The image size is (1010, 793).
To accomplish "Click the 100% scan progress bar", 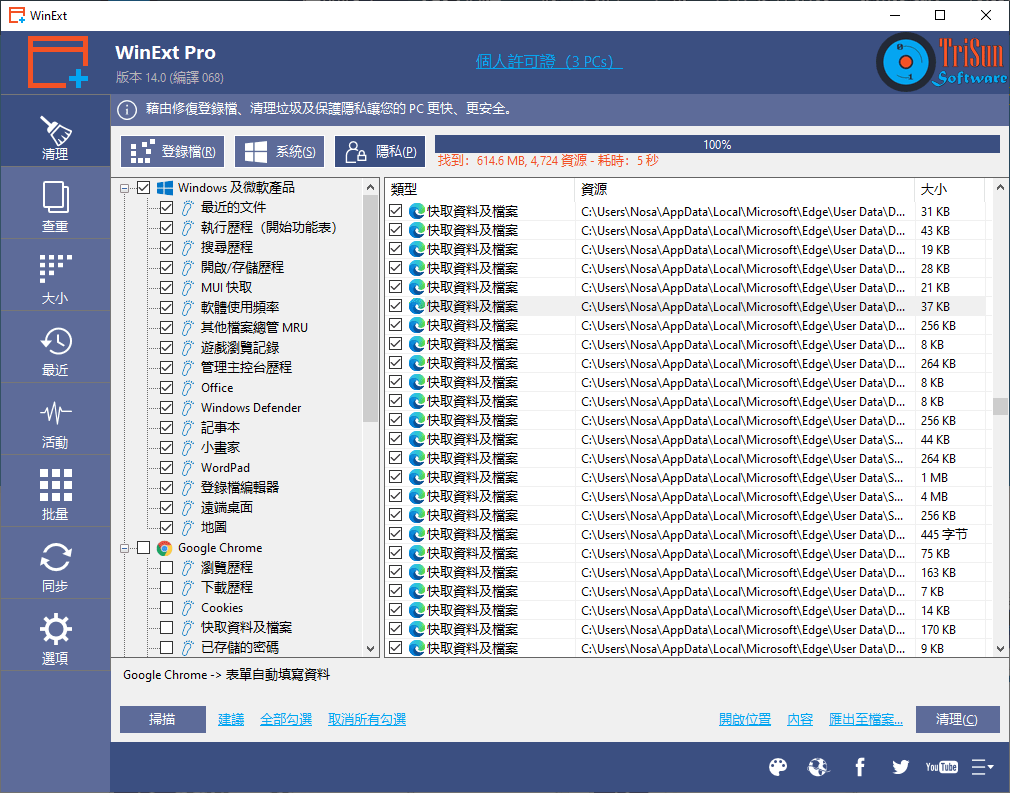I will 717,144.
